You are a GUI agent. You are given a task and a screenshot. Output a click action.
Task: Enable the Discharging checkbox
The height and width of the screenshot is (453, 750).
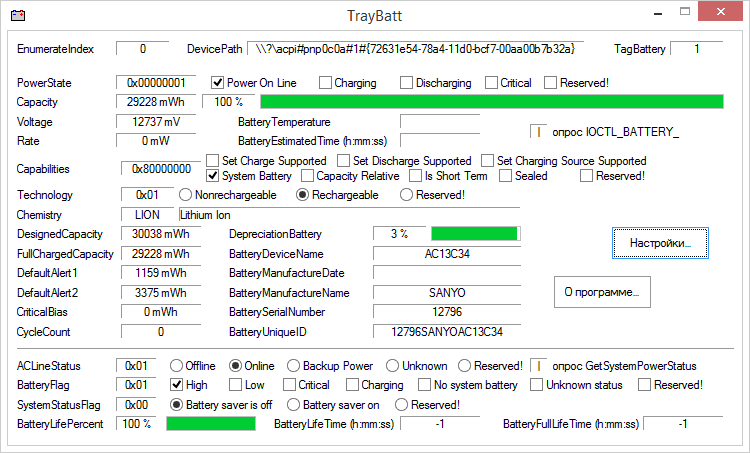coord(406,83)
